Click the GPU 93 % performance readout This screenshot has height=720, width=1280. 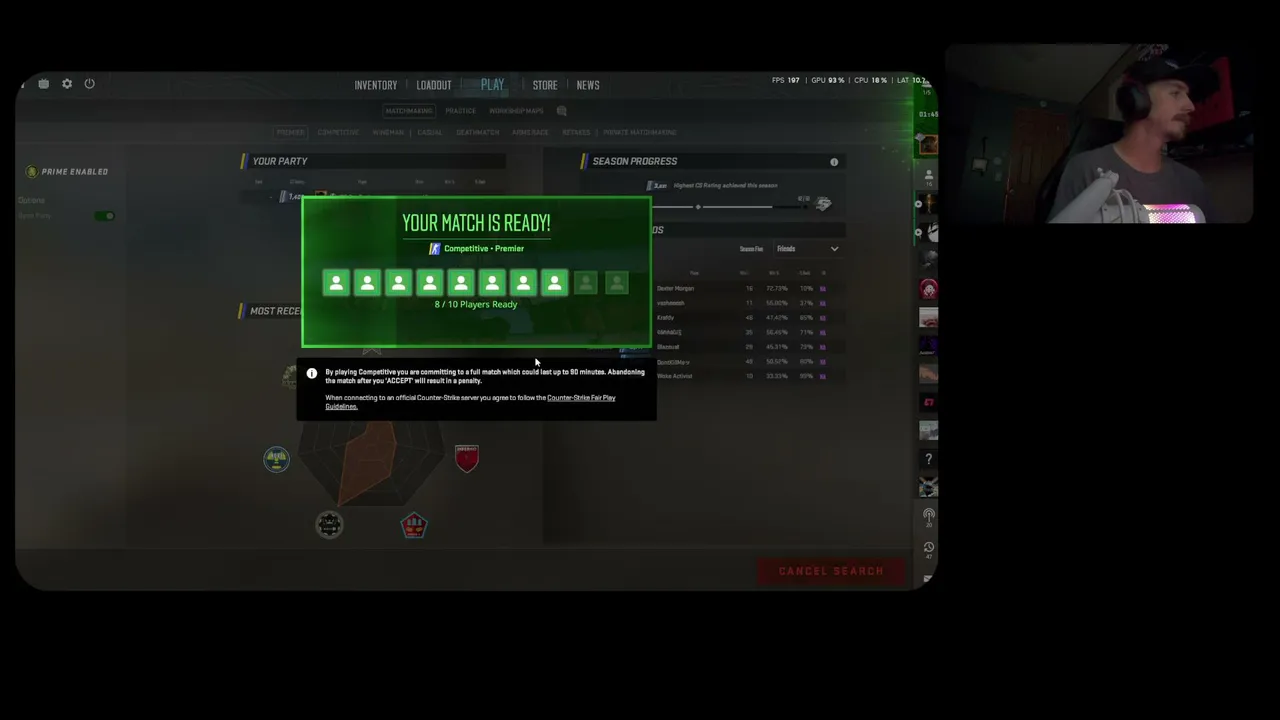tap(828, 81)
